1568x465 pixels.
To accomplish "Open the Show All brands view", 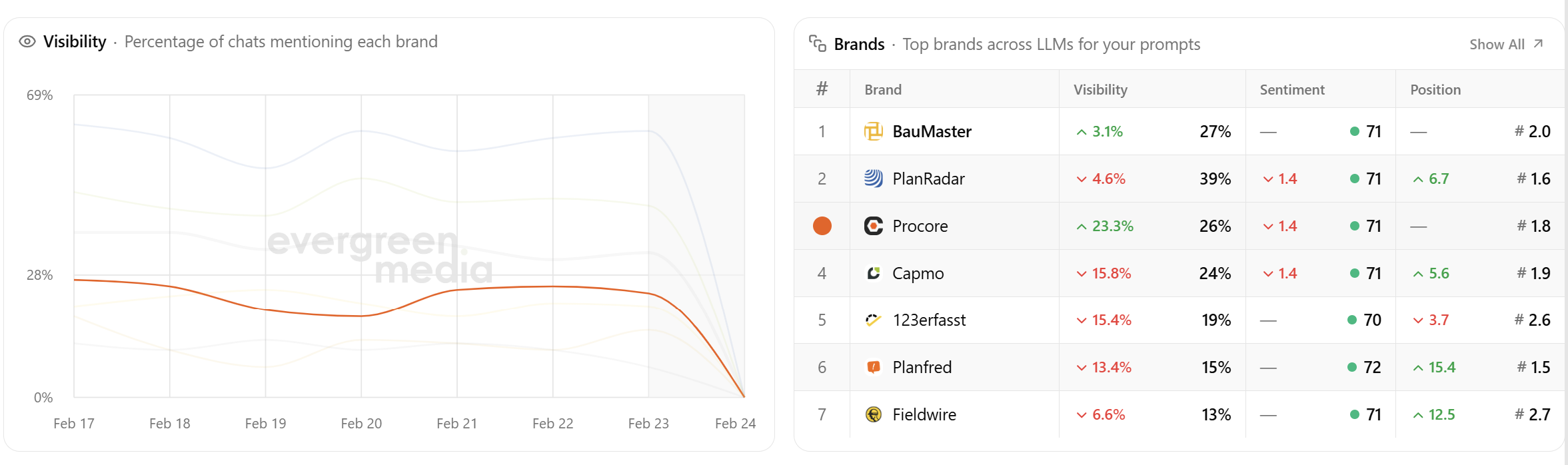I will [x=1505, y=43].
